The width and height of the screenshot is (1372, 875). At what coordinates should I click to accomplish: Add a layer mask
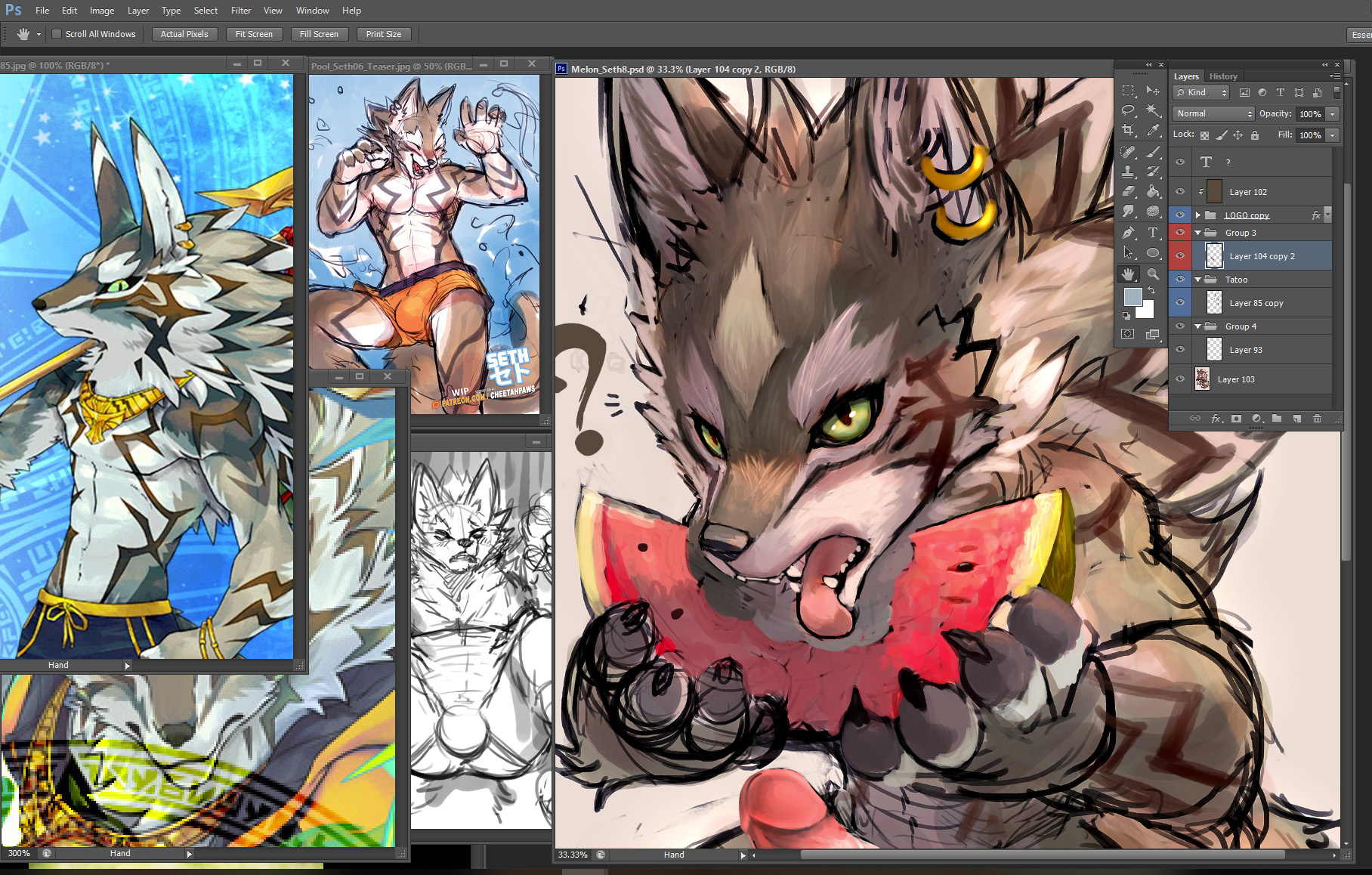[1236, 419]
